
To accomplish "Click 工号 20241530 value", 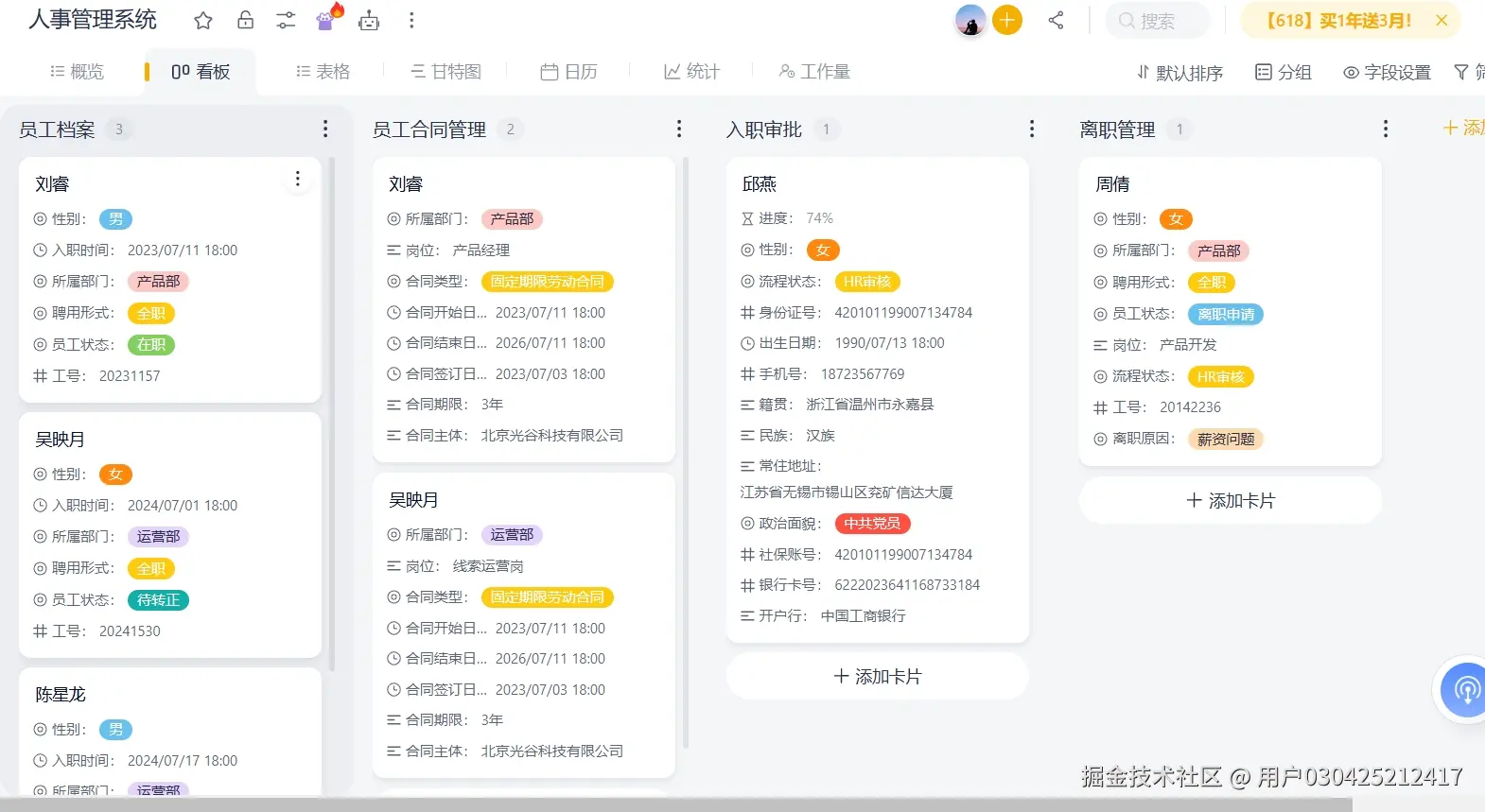I will (130, 631).
